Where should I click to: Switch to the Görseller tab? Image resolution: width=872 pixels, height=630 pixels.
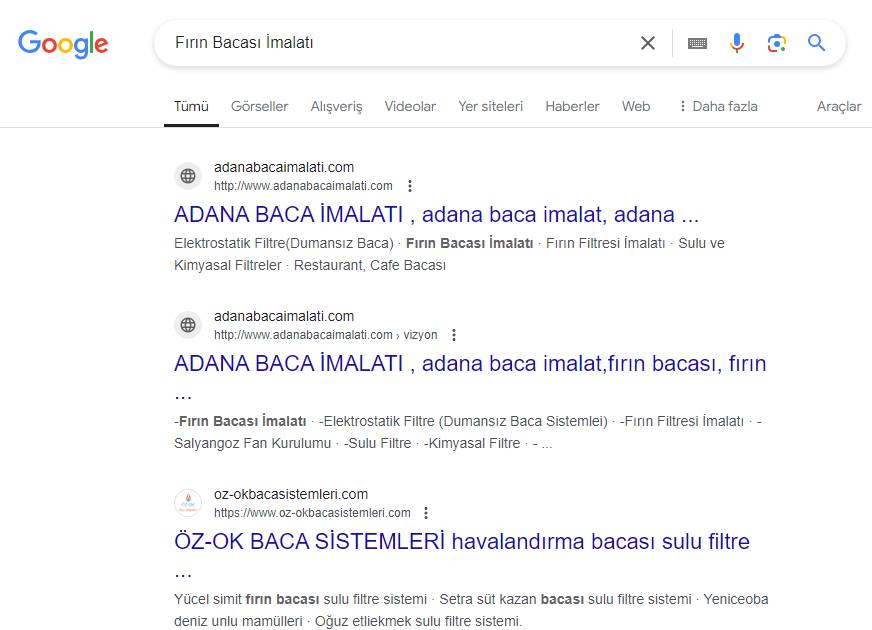click(259, 106)
